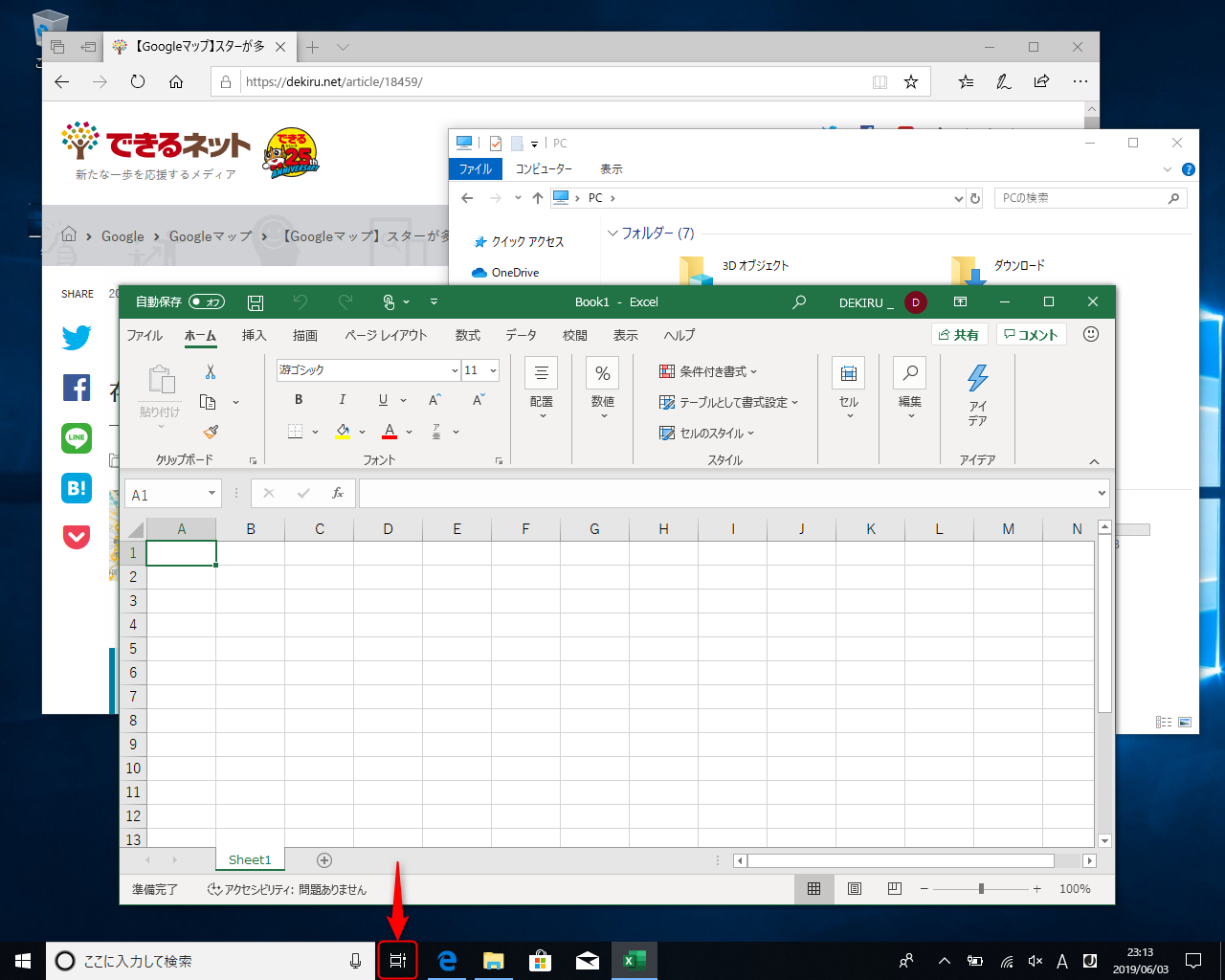Increase font size with the larger A icon
The width and height of the screenshot is (1225, 980).
click(x=434, y=400)
